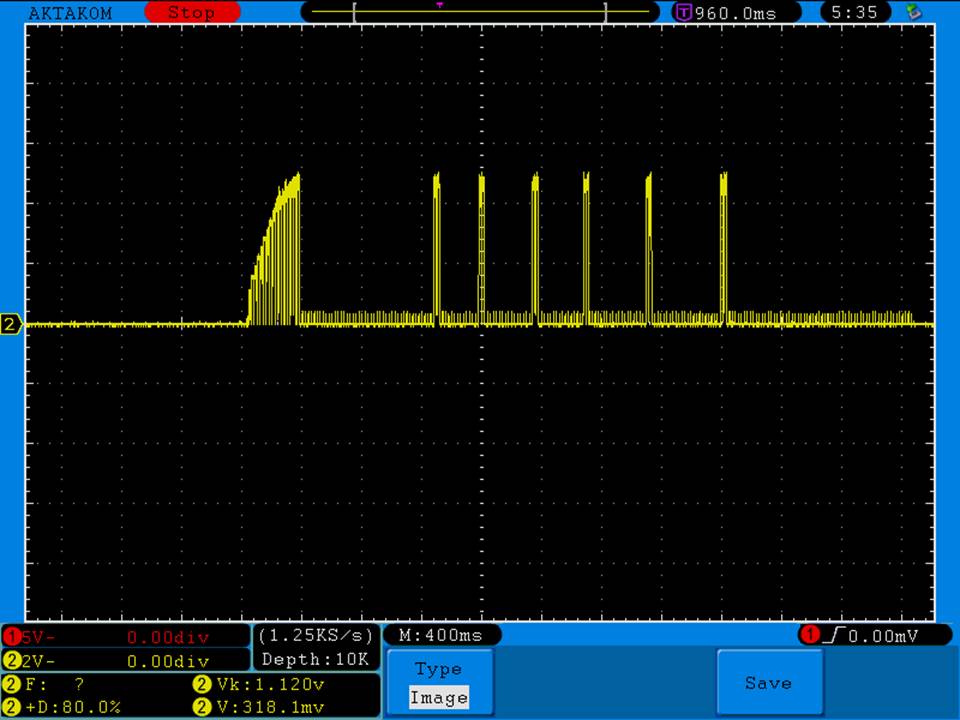Click the channel 2 ground level marker
The width and height of the screenshot is (960, 720).
tap(11, 325)
